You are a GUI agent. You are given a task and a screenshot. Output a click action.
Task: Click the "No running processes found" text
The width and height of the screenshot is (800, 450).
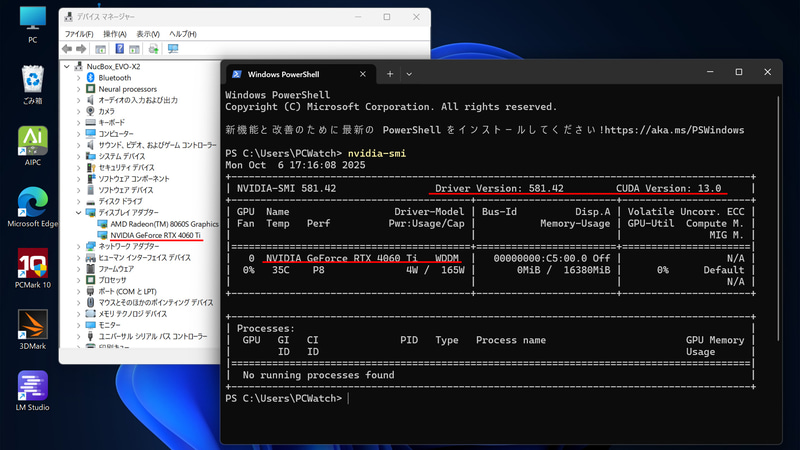tap(318, 375)
